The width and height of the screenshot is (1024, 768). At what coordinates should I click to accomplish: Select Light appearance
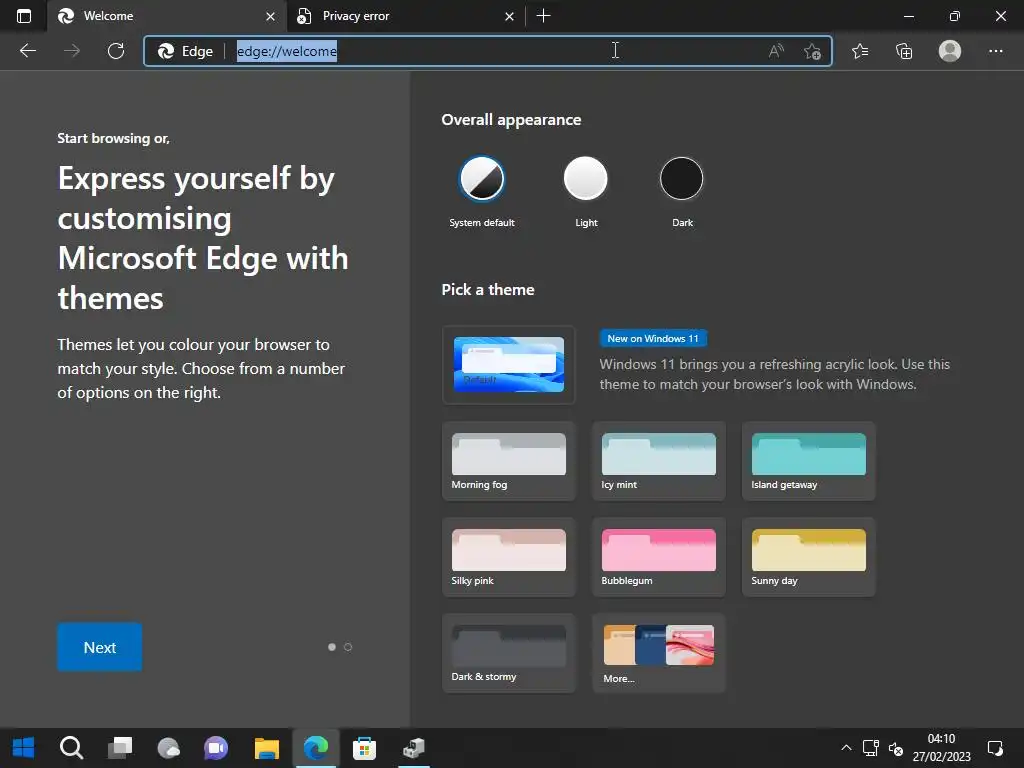pyautogui.click(x=586, y=178)
